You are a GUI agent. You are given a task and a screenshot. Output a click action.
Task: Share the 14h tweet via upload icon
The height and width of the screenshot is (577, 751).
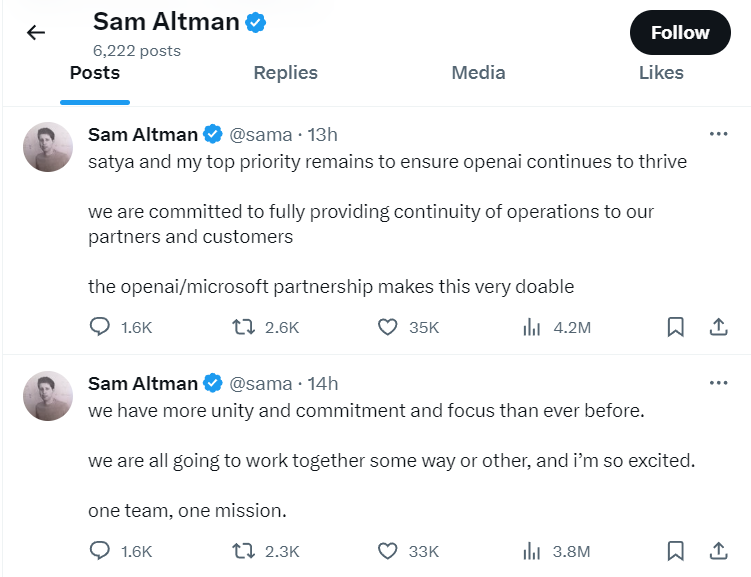pyautogui.click(x=718, y=551)
